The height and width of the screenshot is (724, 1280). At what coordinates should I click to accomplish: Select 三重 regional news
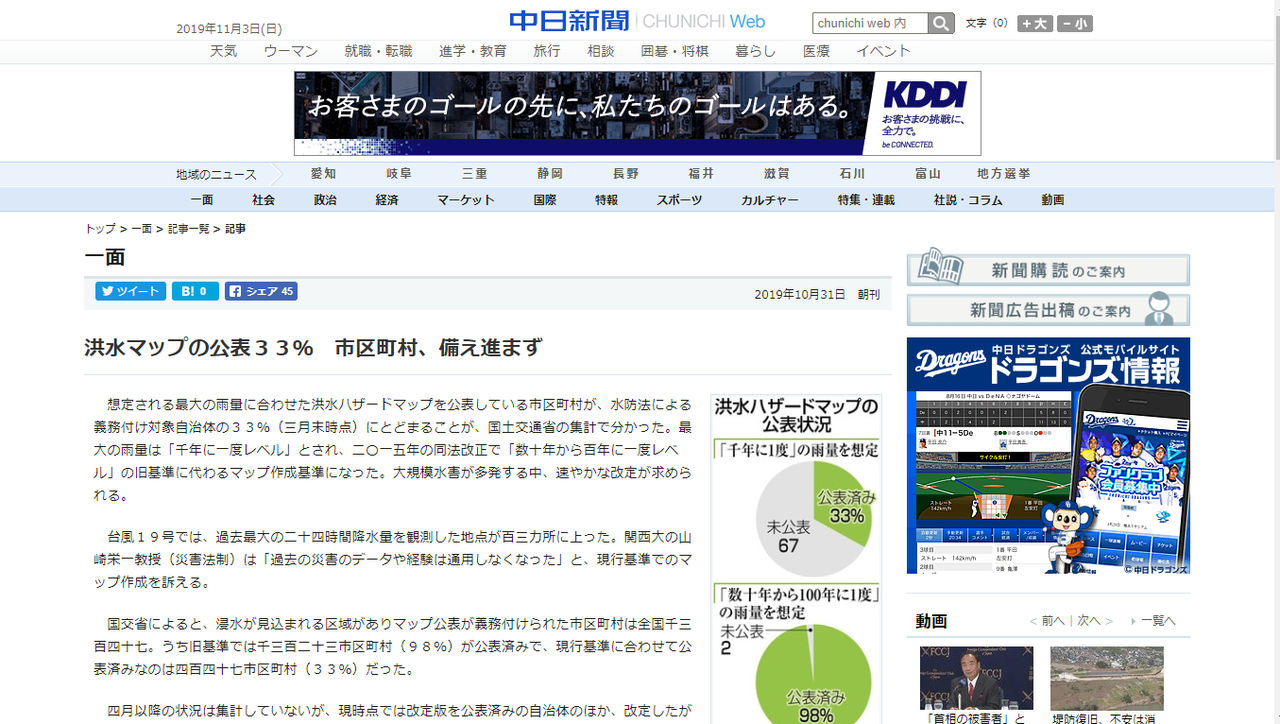[475, 174]
